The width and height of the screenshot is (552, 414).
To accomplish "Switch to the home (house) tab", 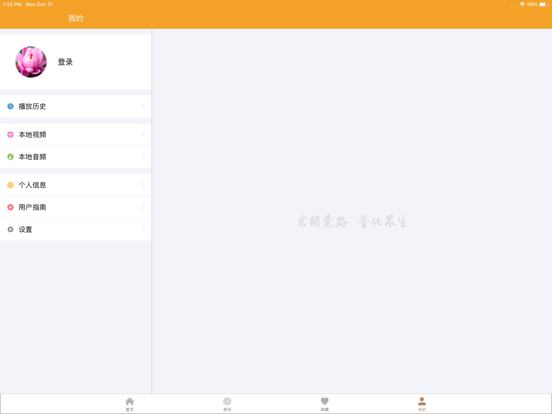I will [x=130, y=404].
